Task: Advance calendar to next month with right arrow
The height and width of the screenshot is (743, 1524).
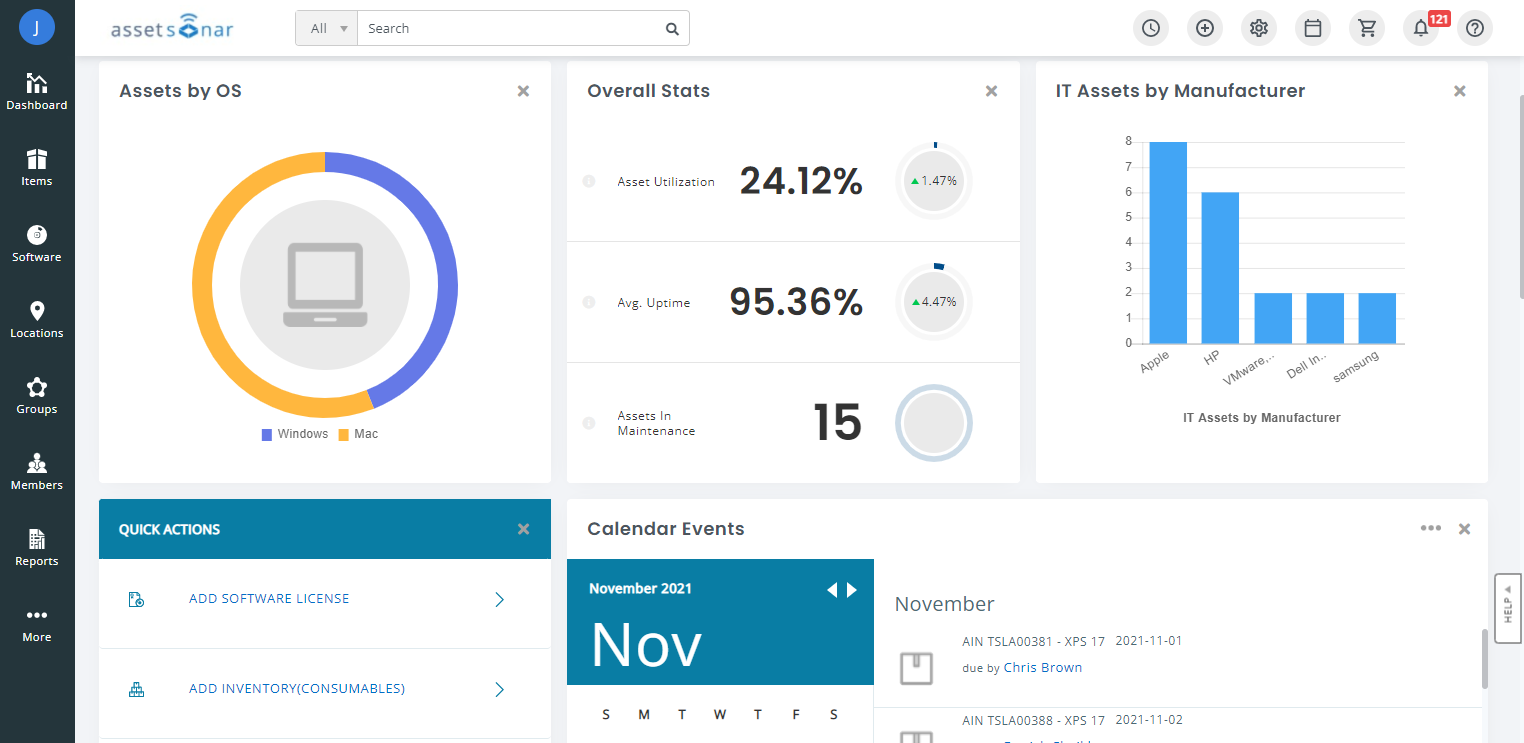Action: click(x=852, y=589)
